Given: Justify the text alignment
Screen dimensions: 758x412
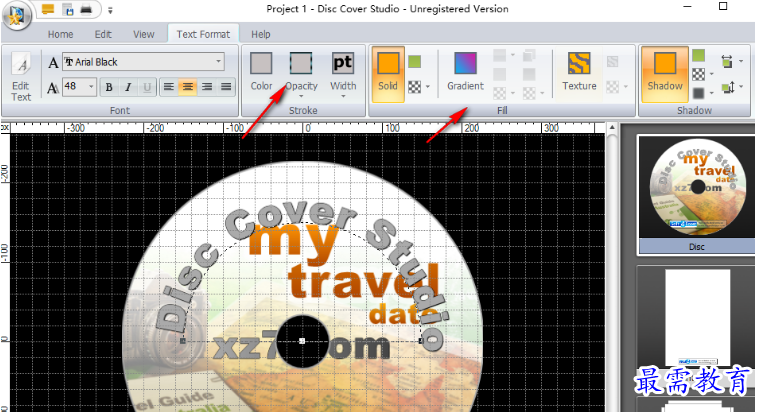Looking at the screenshot, I should [226, 87].
